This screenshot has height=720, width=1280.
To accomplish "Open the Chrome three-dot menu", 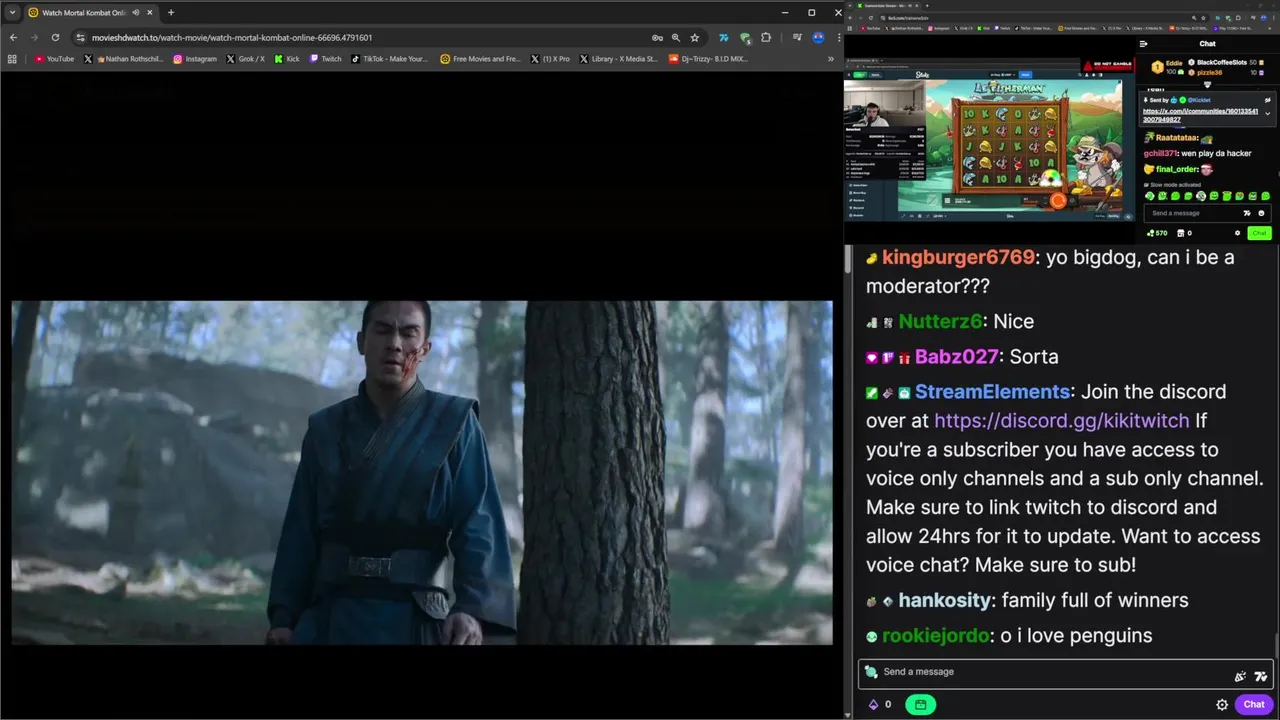I will [x=838, y=38].
